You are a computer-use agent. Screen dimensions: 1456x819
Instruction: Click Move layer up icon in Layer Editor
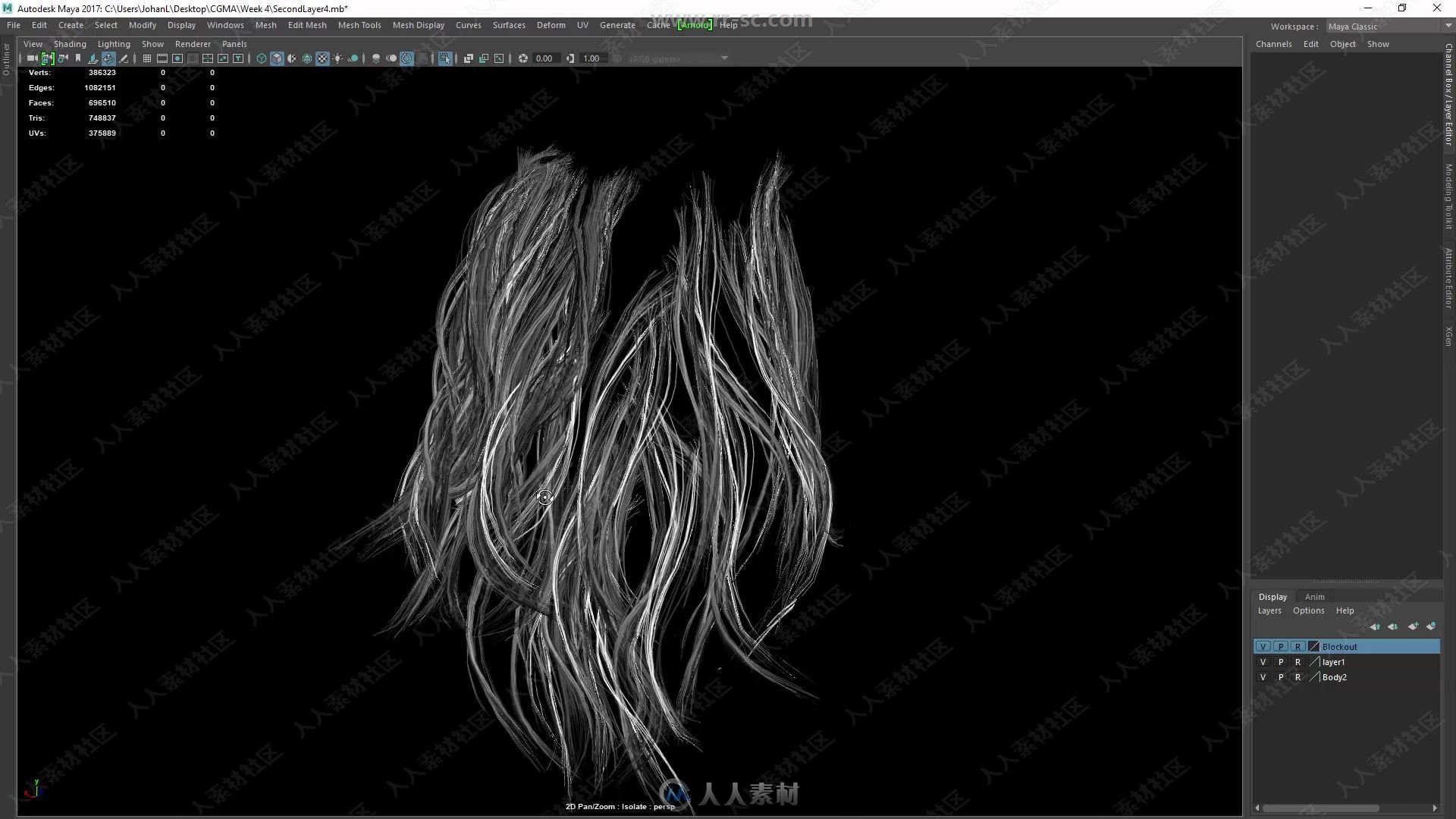click(1375, 626)
